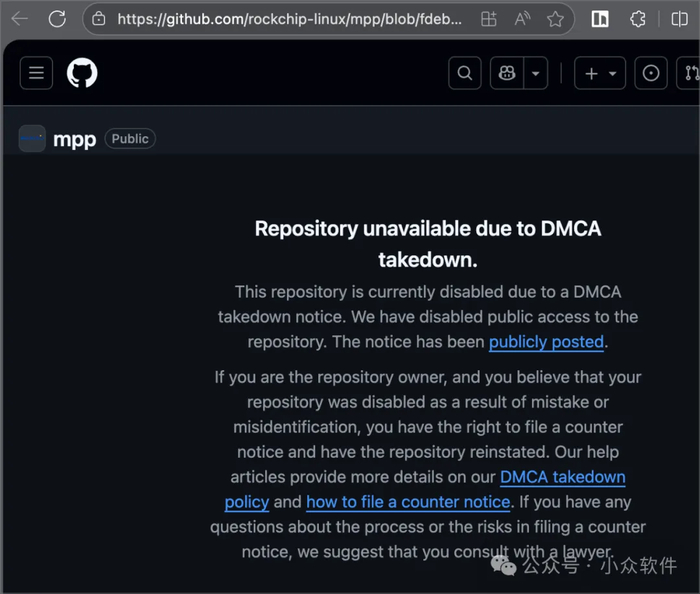Open the Pull requests icon
This screenshot has width=700, height=594.
(689, 73)
